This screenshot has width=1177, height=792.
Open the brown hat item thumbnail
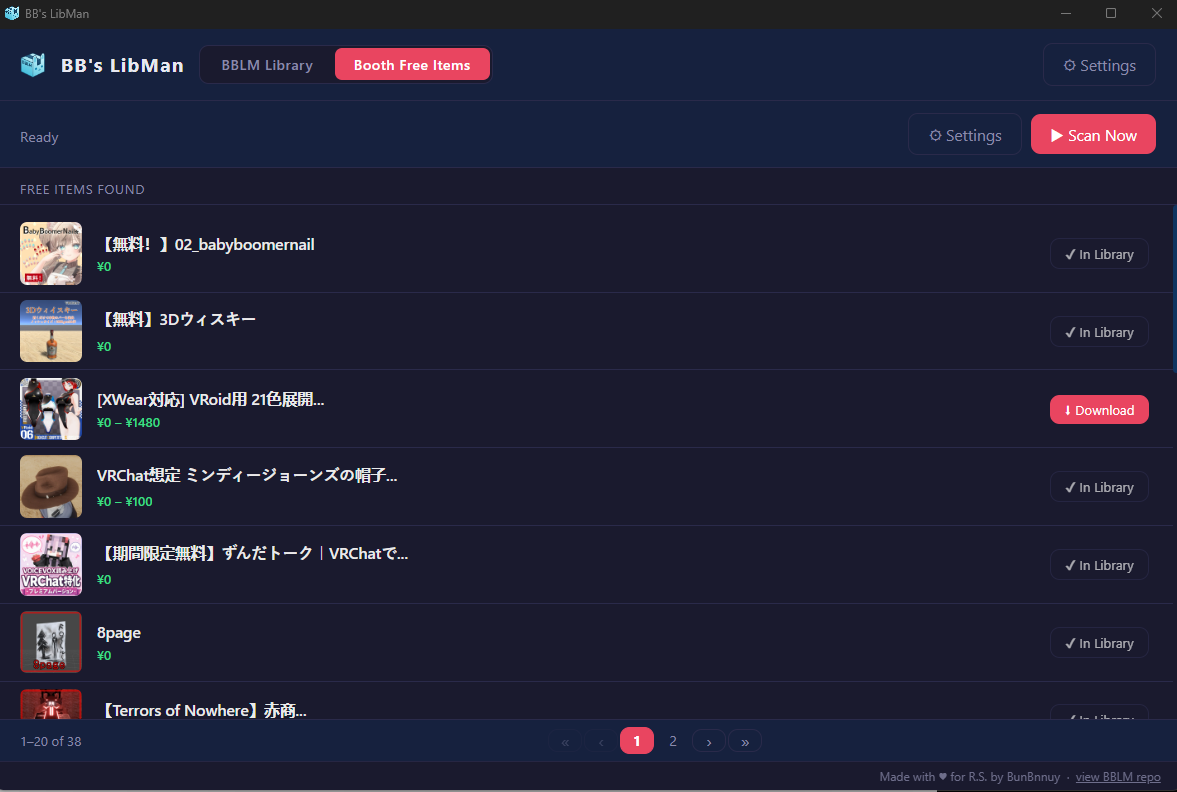tap(51, 486)
